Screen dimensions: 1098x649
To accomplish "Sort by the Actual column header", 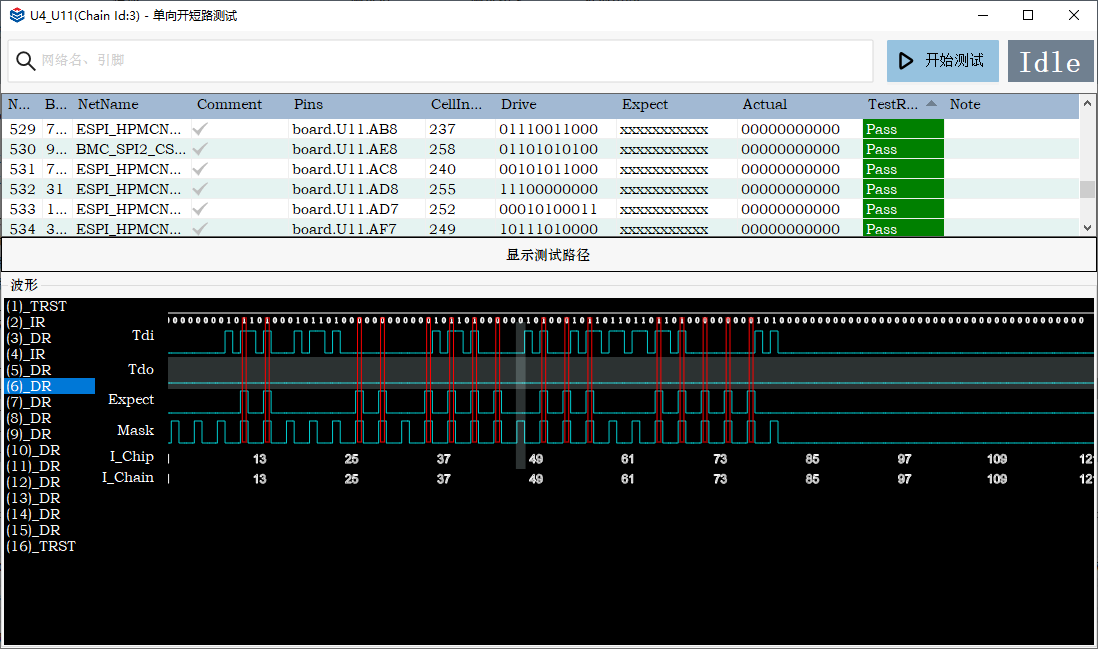I will 765,105.
